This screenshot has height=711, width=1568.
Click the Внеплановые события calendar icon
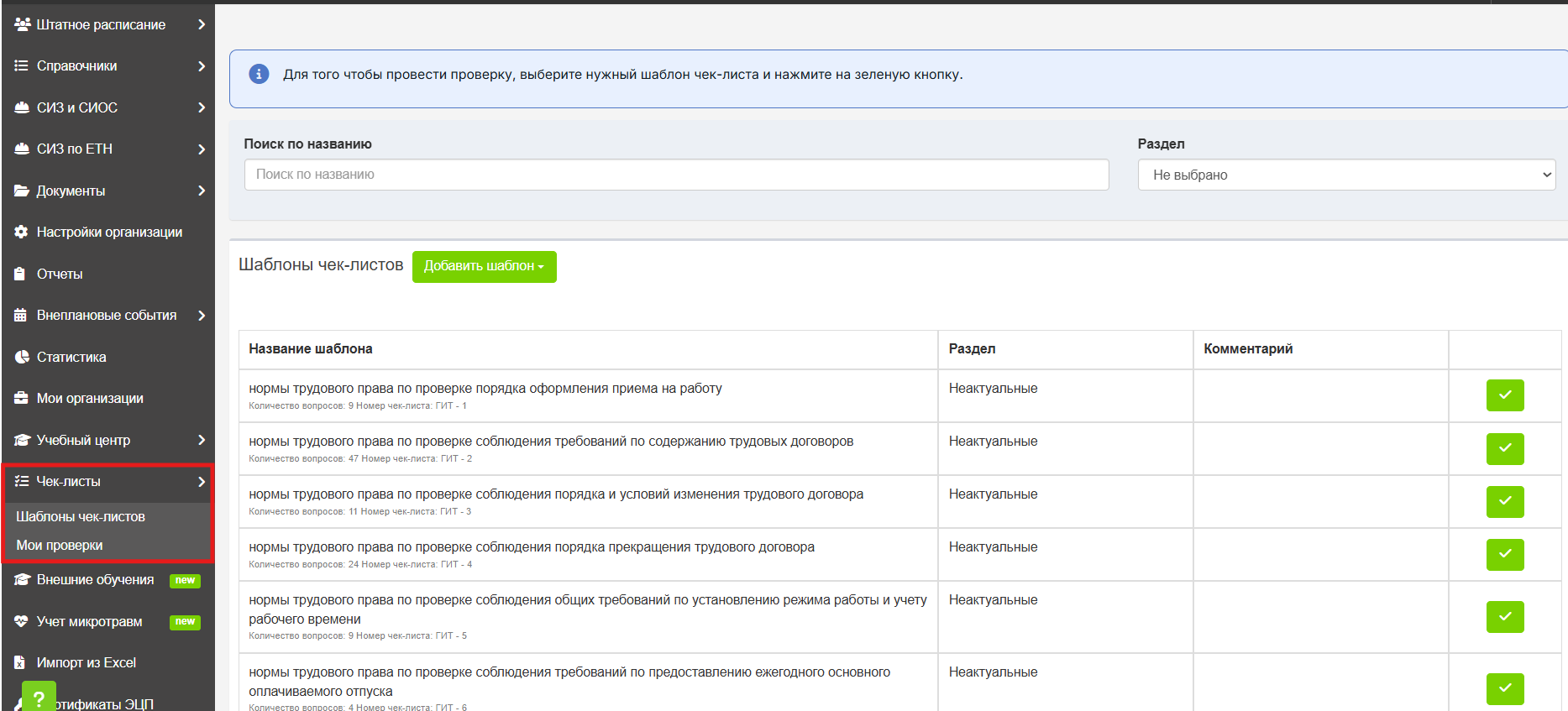pyautogui.click(x=21, y=315)
